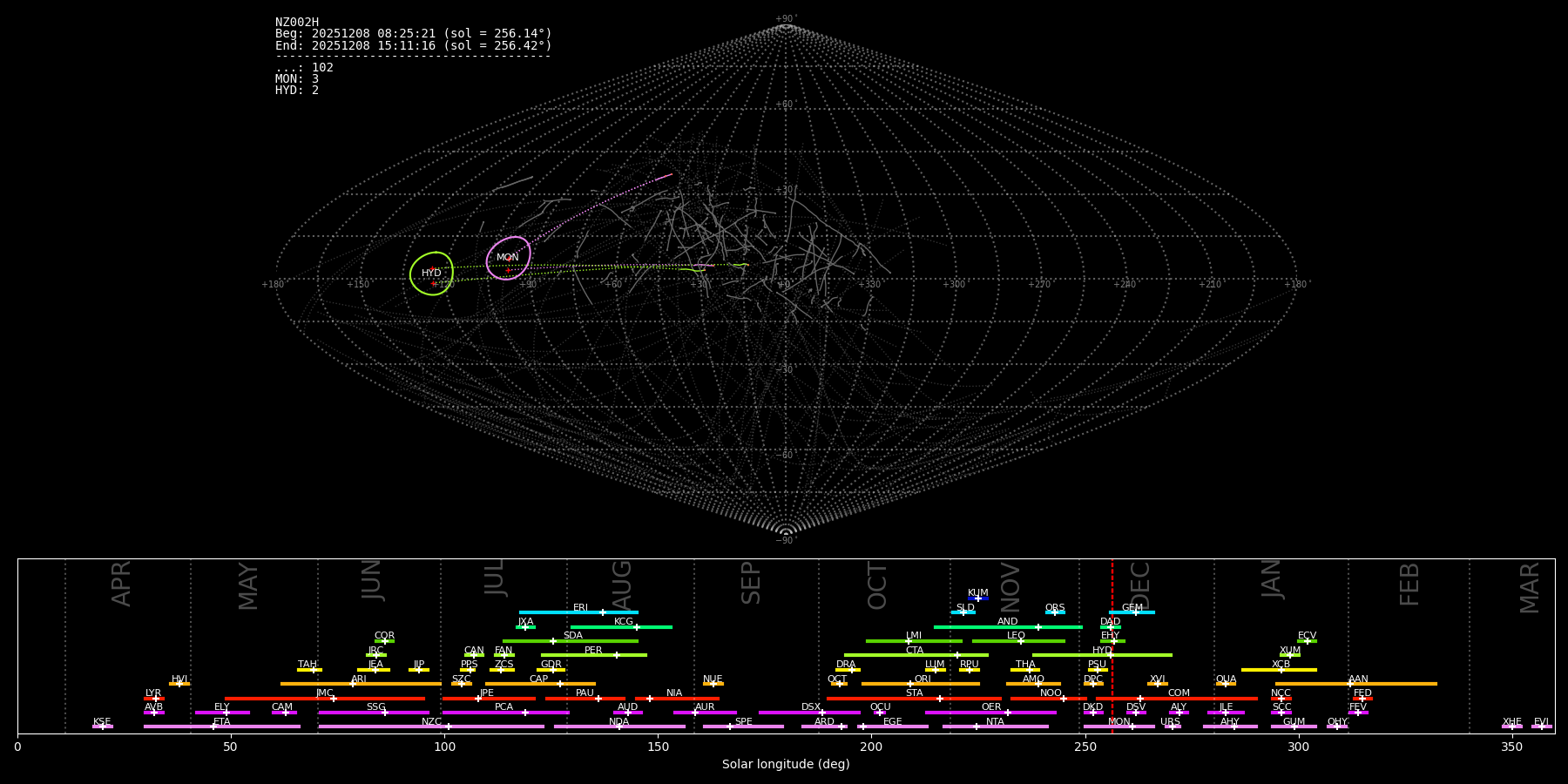1568x784 pixels.
Task: Click the +150 longitude label on map
Action: tap(358, 285)
